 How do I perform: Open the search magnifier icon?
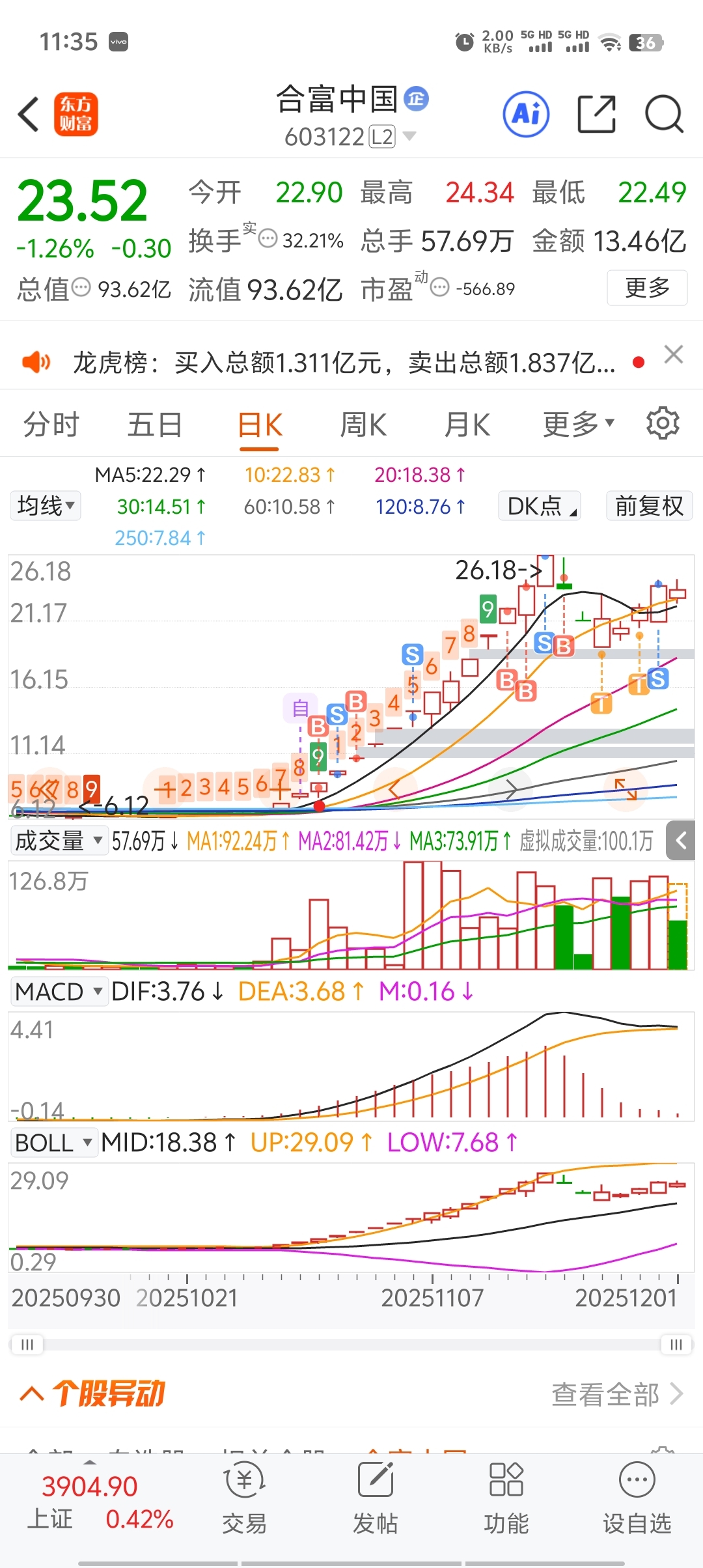tap(665, 115)
